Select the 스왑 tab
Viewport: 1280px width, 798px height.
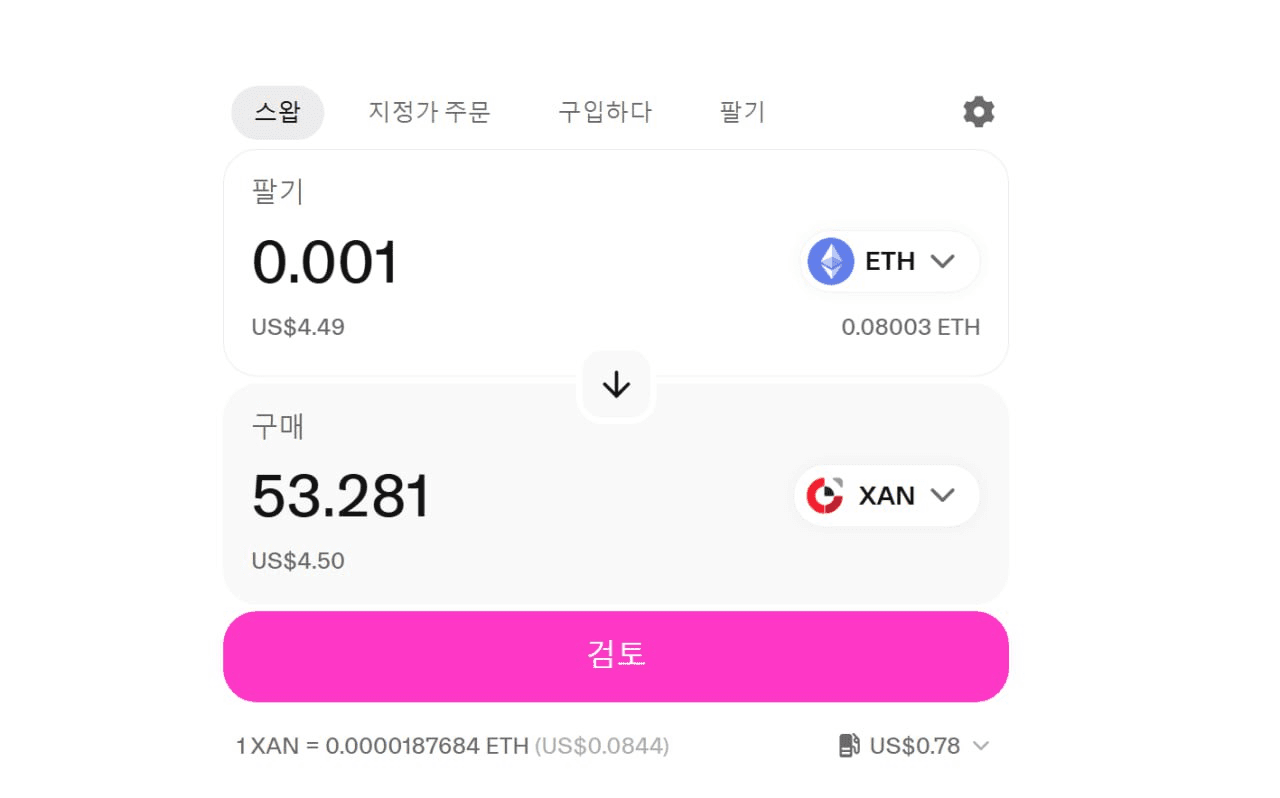point(277,112)
